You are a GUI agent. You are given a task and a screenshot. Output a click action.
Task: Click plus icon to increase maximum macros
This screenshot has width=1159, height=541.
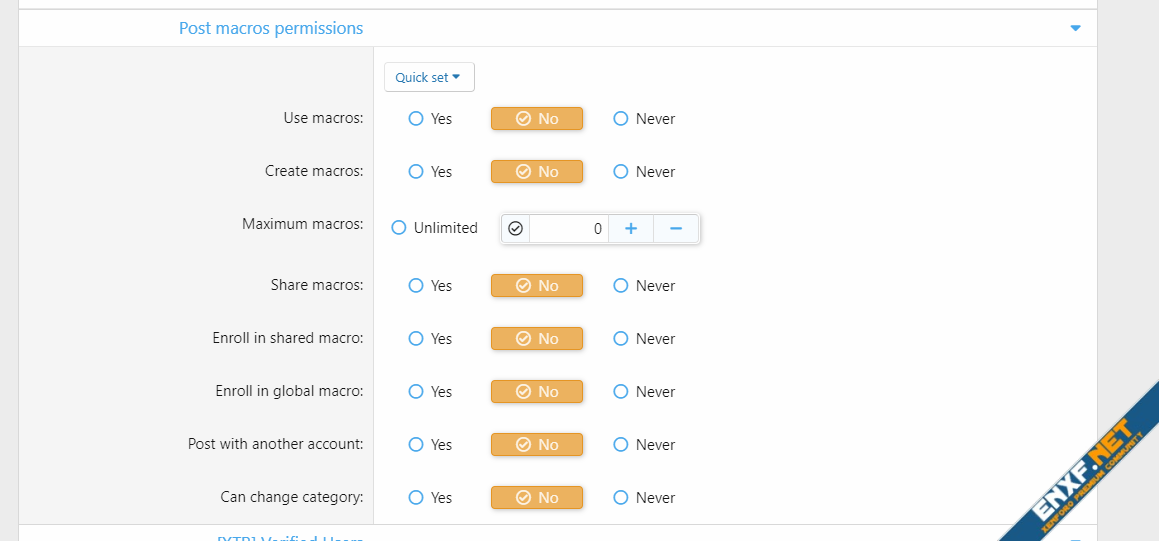click(631, 228)
